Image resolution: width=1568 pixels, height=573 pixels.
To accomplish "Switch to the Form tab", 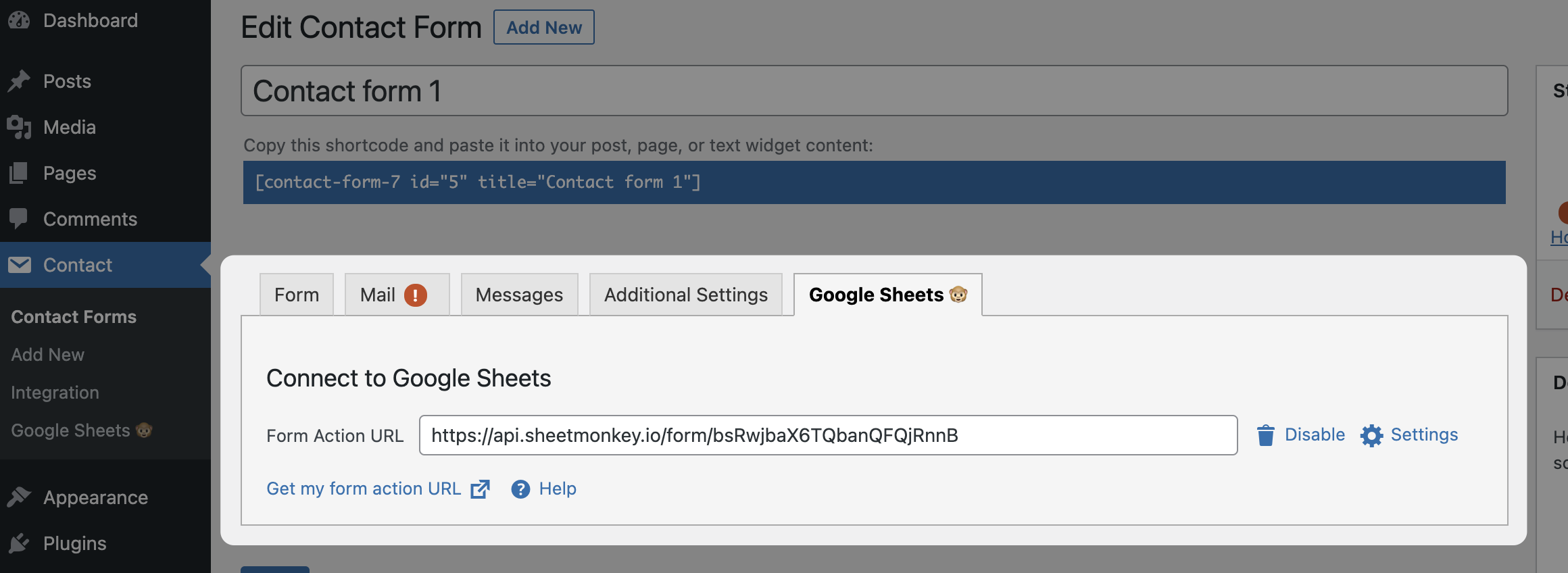I will pos(296,294).
